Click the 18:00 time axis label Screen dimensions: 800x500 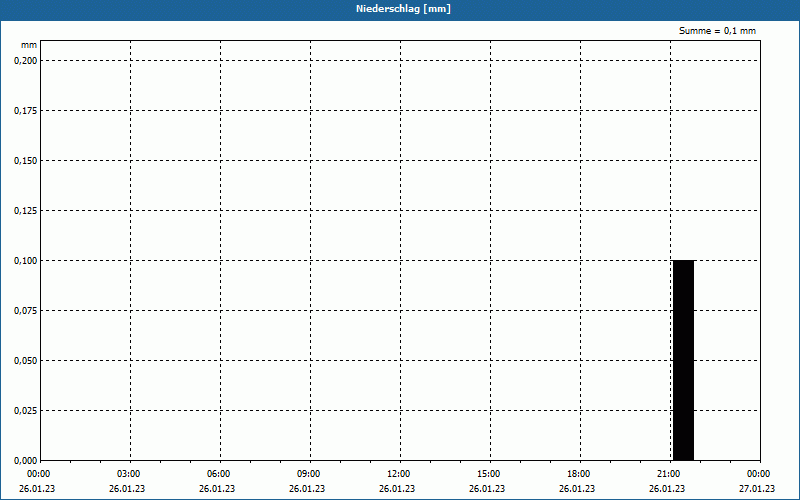pyautogui.click(x=579, y=474)
